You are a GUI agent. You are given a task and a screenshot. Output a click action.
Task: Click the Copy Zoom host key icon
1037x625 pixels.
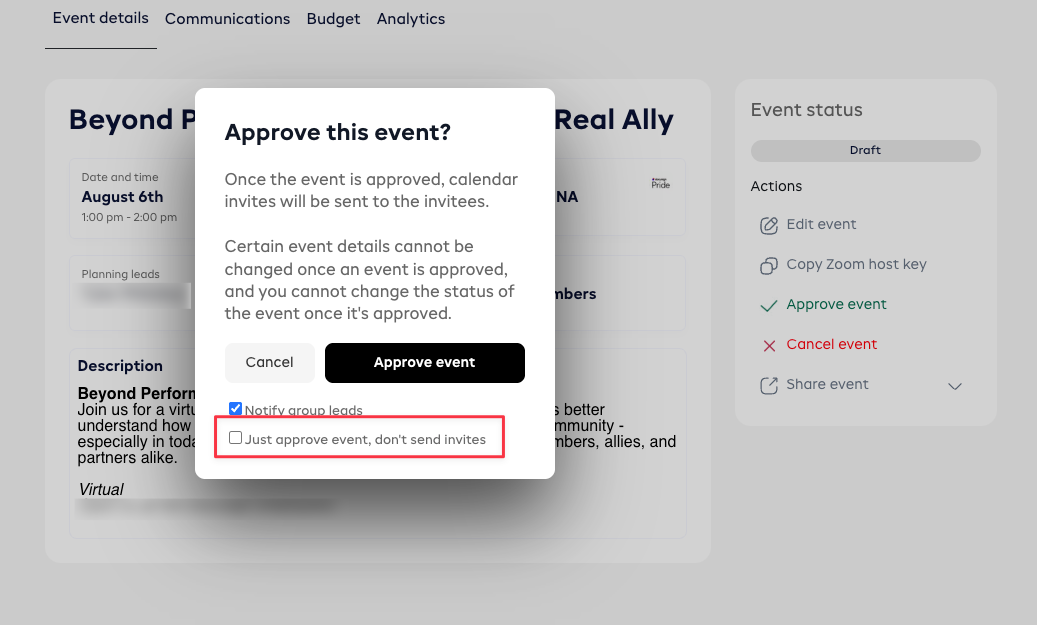[769, 265]
